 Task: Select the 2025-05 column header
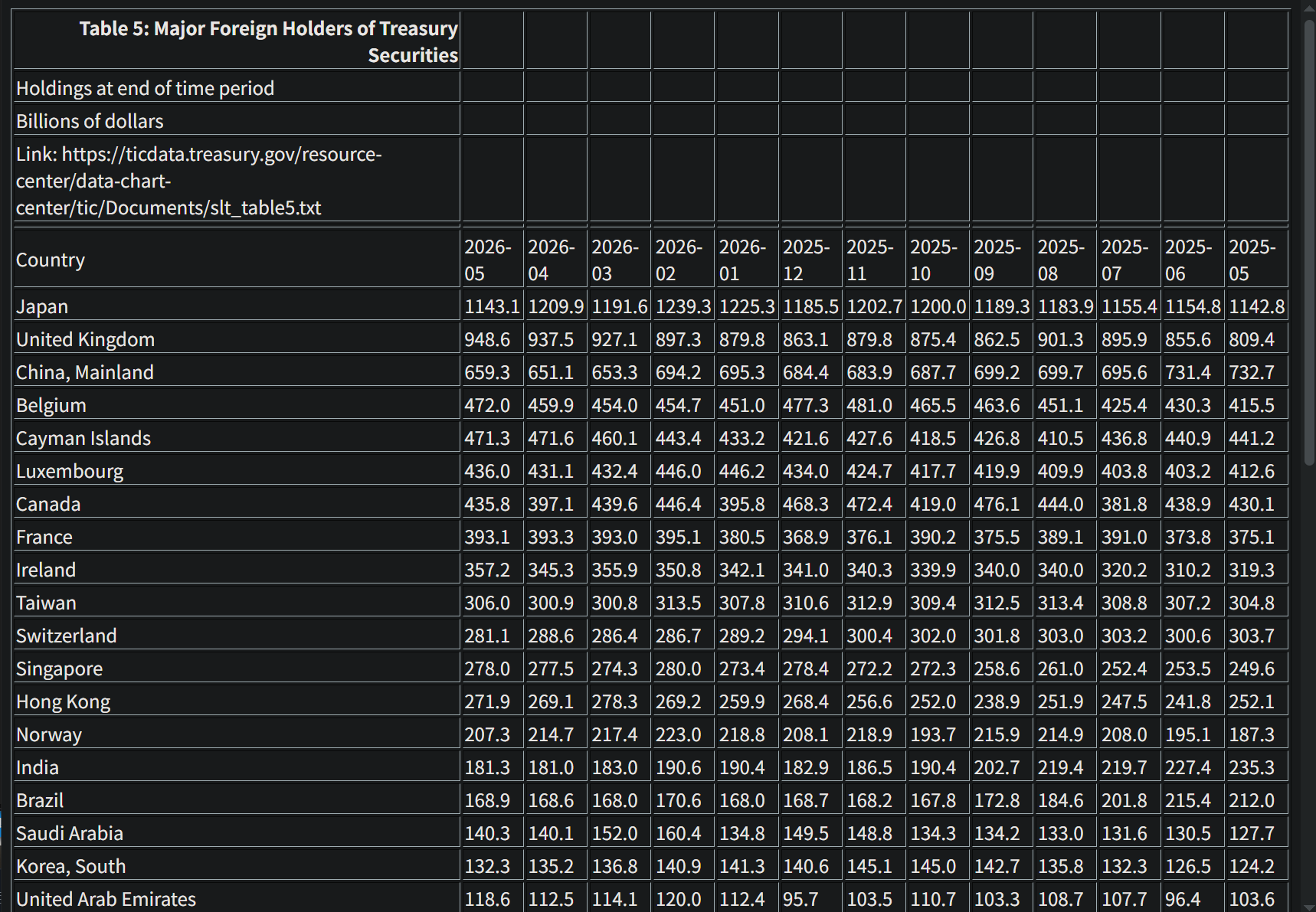coord(1256,260)
